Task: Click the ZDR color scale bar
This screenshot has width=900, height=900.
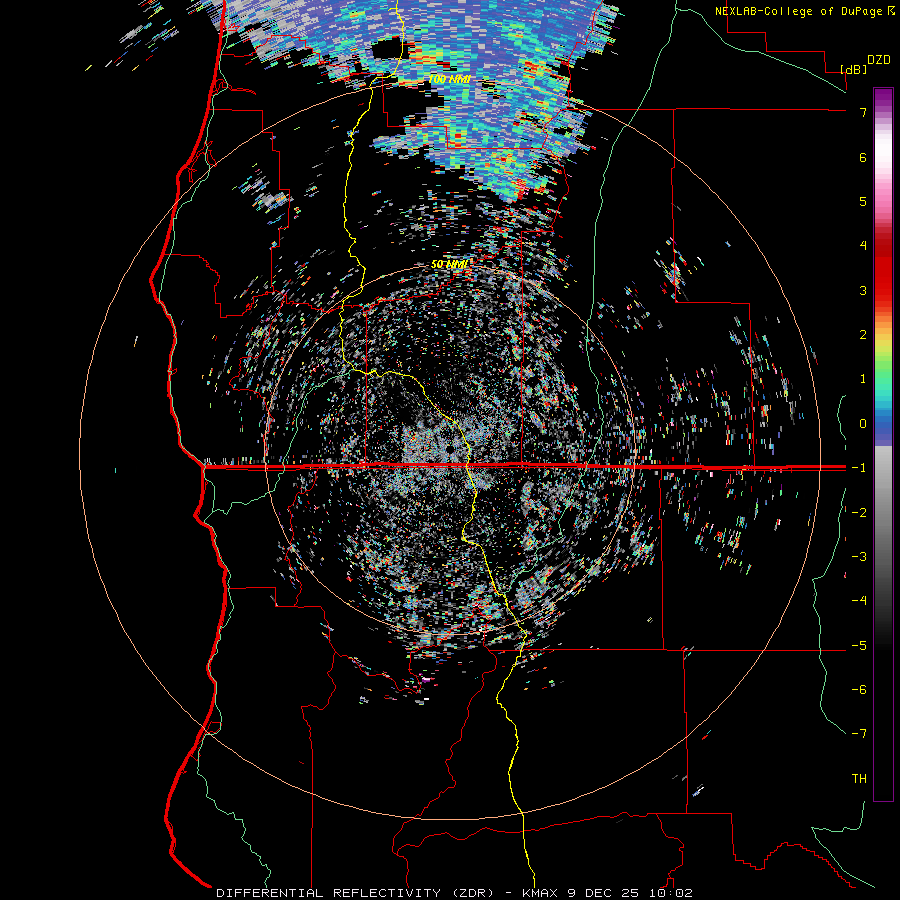Action: click(883, 444)
